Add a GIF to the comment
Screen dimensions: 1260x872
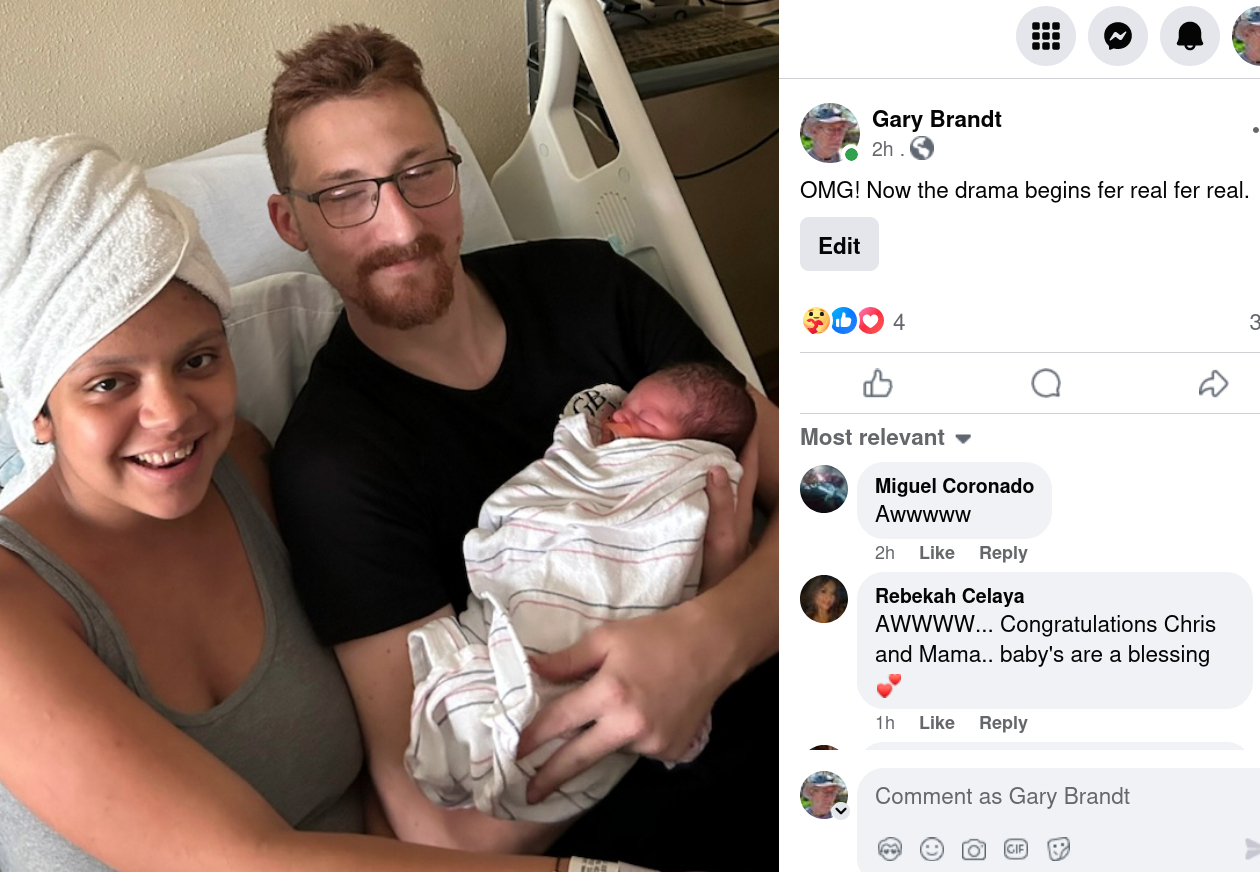1016,849
